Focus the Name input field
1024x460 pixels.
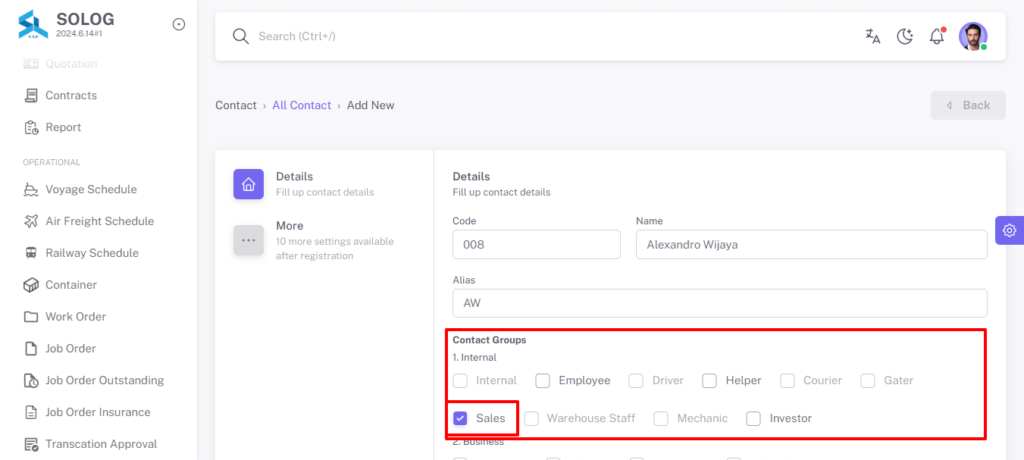coord(812,244)
